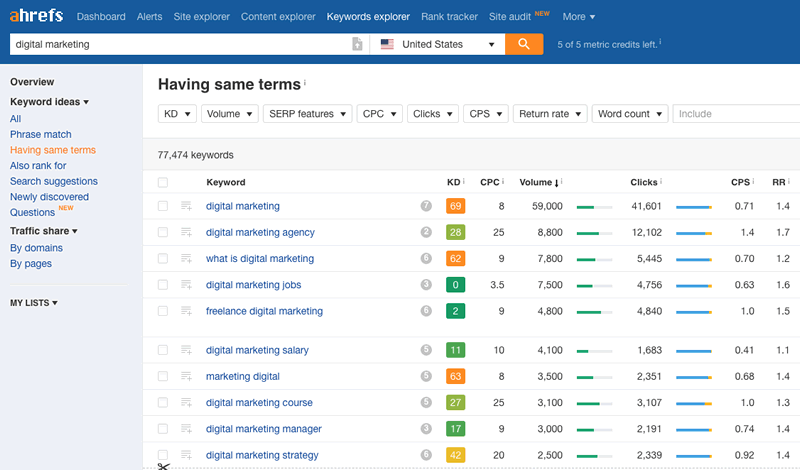Viewport: 800px width, 470px height.
Task: Open Site explorer in top navigation
Action: [202, 17]
